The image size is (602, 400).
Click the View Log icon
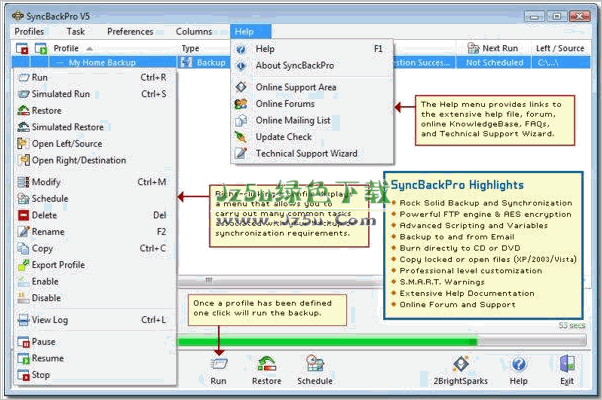(x=23, y=320)
